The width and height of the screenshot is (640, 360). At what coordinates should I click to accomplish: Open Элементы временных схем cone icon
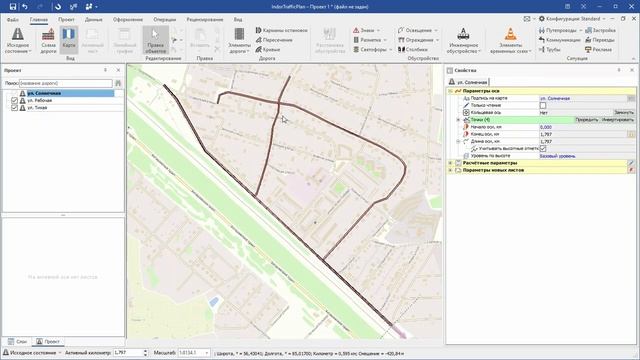pos(510,40)
